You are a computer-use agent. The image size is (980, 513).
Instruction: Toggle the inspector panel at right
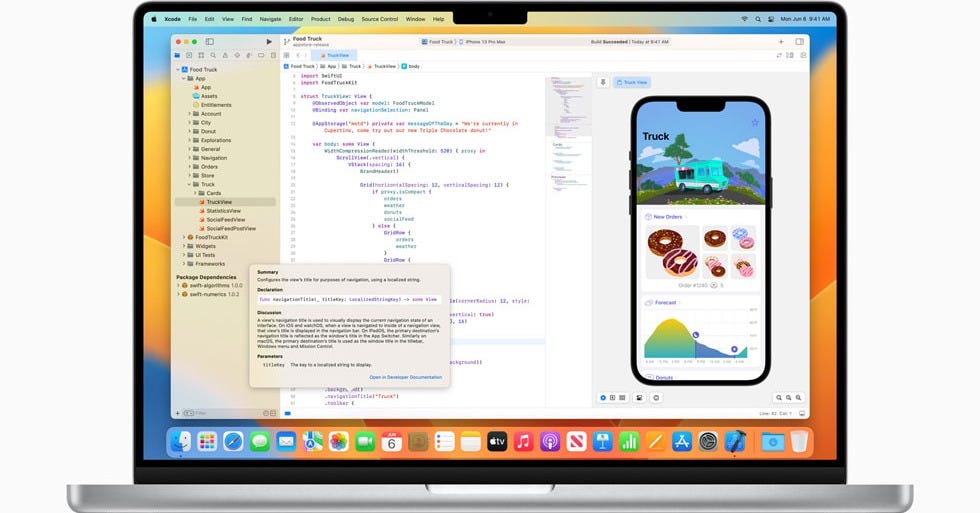click(799, 42)
